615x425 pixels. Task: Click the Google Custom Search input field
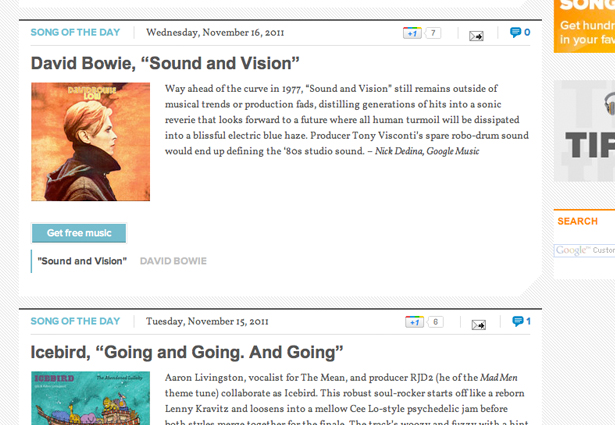(x=584, y=250)
